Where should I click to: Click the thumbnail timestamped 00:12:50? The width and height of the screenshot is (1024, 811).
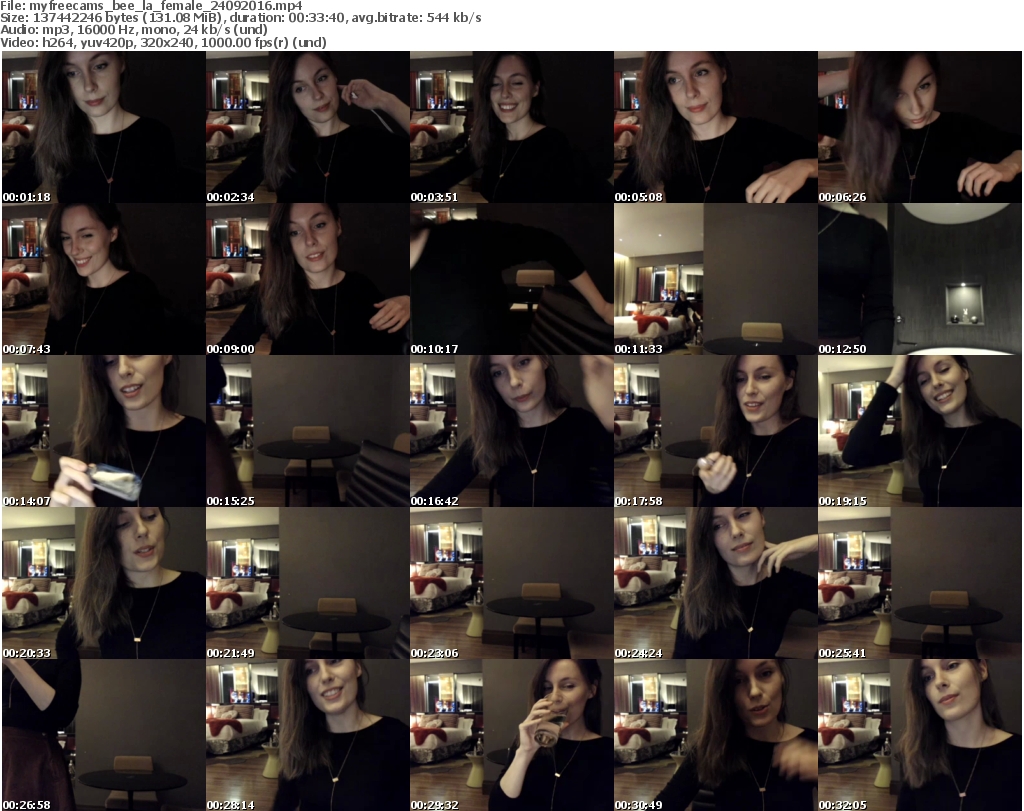tap(920, 279)
